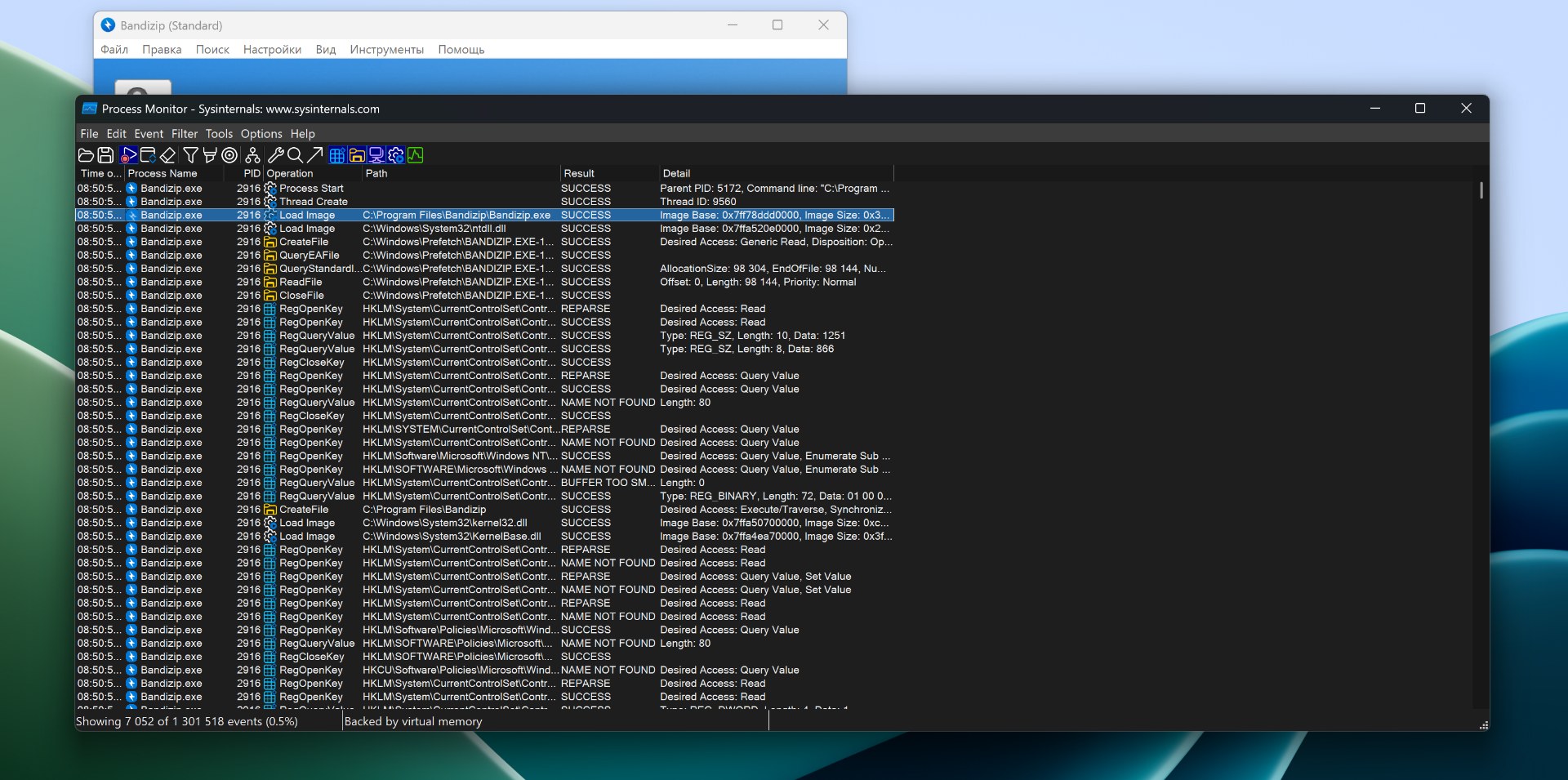Toggle Show Profiling Events icon

click(416, 155)
